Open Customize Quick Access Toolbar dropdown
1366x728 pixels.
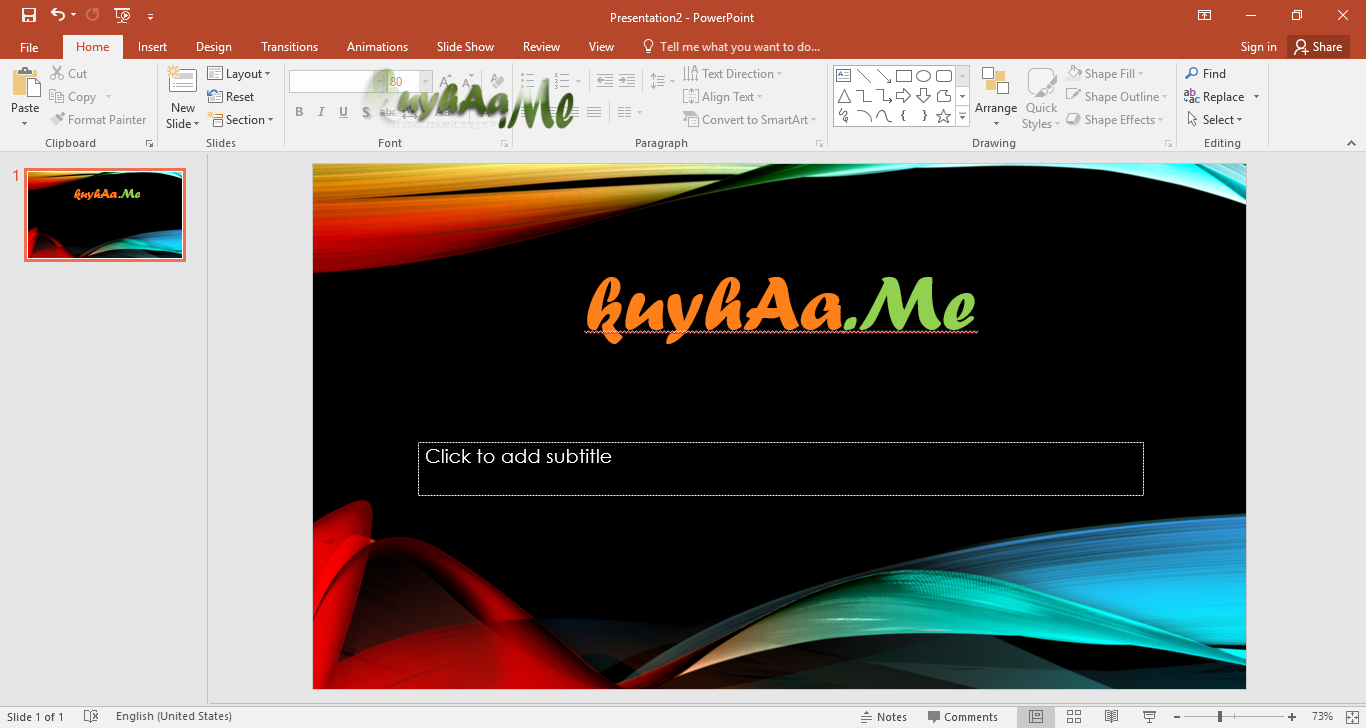coord(150,16)
